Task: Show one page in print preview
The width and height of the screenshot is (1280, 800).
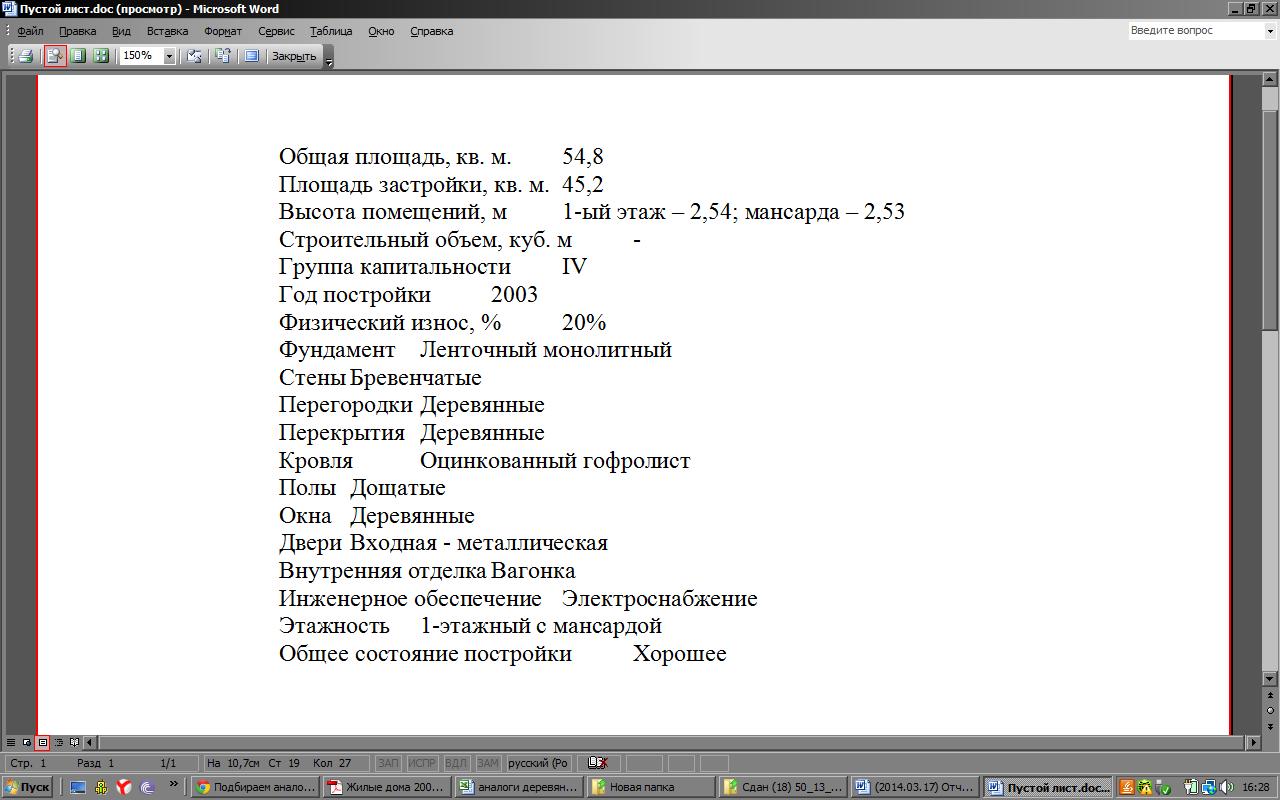Action: pos(78,56)
